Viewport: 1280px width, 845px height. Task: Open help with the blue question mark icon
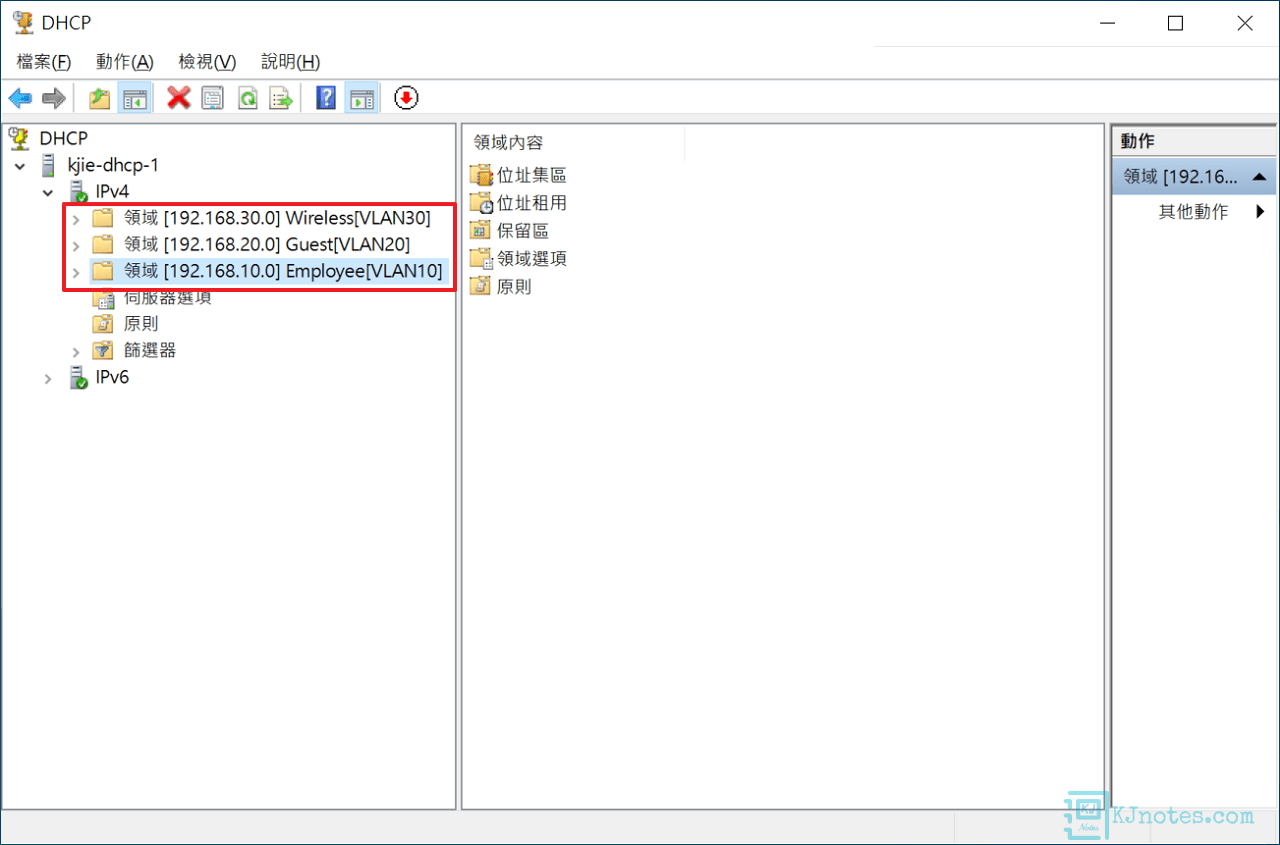click(326, 98)
